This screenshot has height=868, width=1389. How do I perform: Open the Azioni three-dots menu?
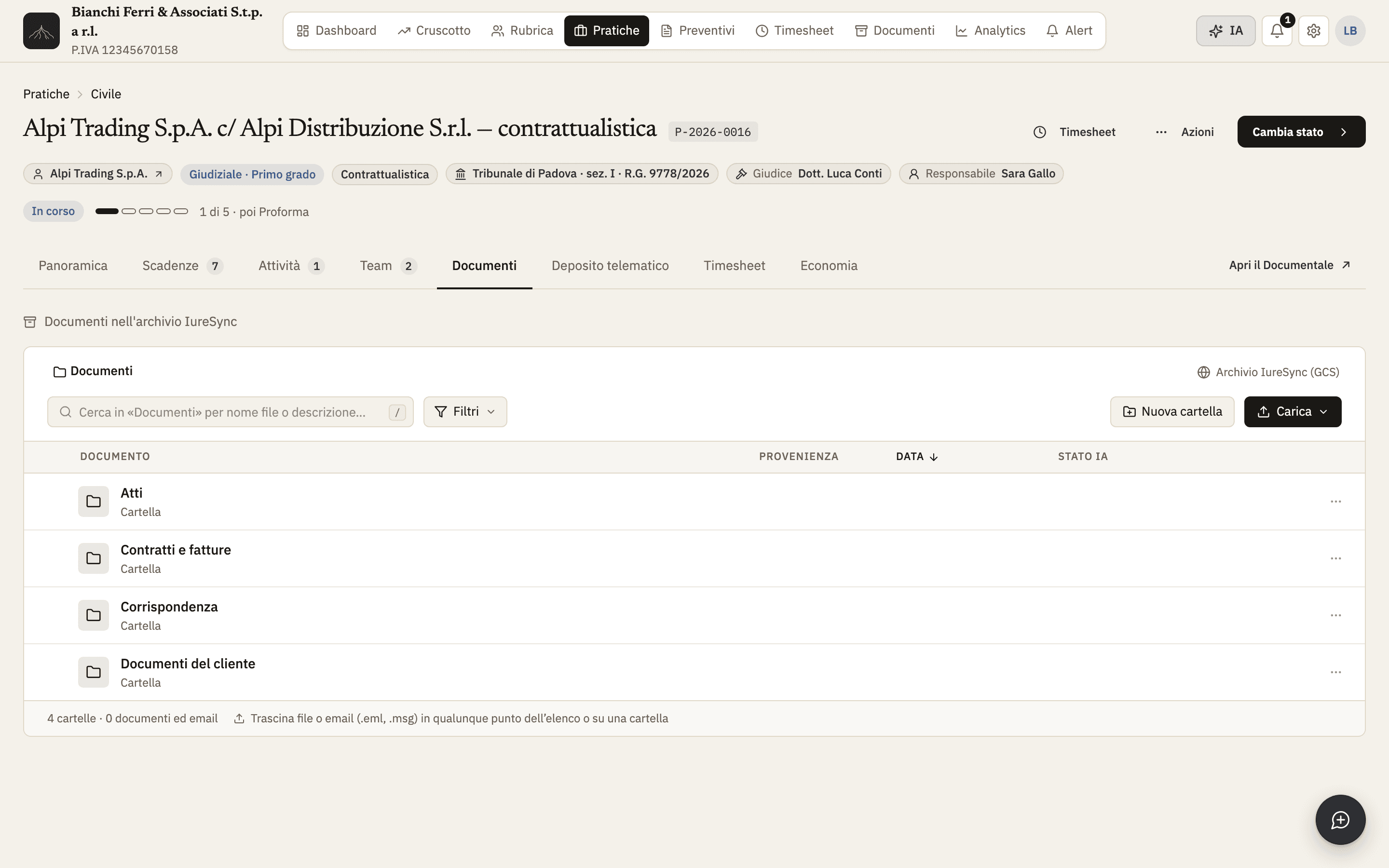pos(1185,132)
